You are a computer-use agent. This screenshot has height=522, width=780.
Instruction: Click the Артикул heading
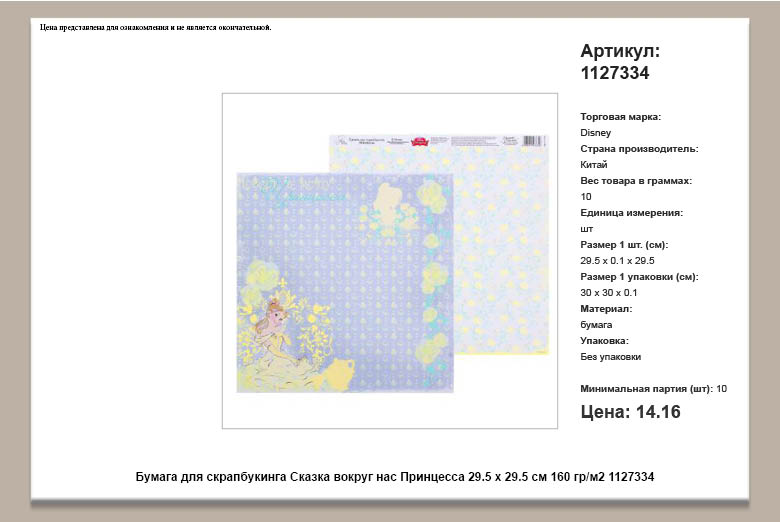(620, 51)
